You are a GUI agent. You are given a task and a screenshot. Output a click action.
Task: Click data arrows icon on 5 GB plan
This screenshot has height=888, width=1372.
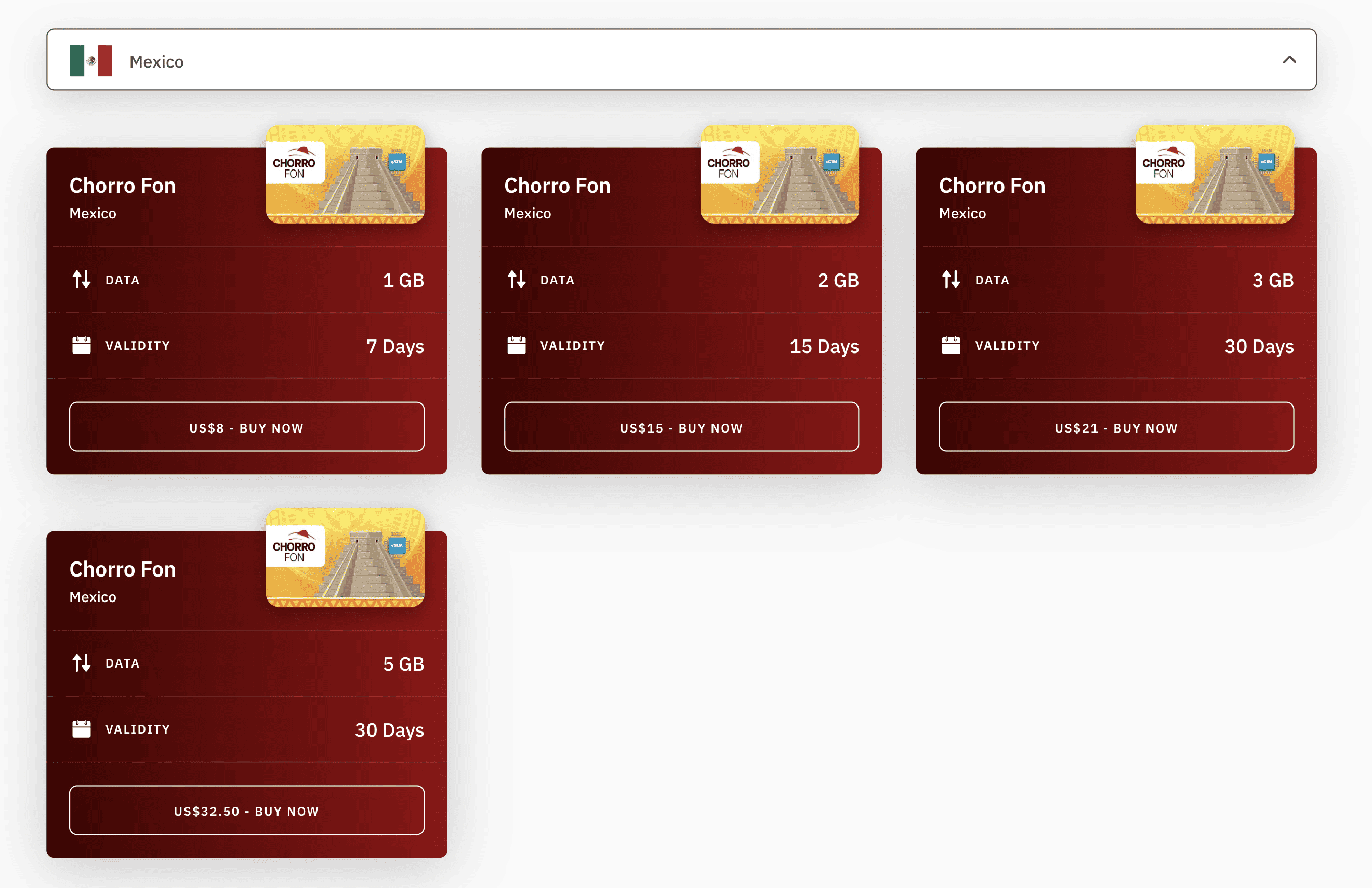pyautogui.click(x=81, y=663)
